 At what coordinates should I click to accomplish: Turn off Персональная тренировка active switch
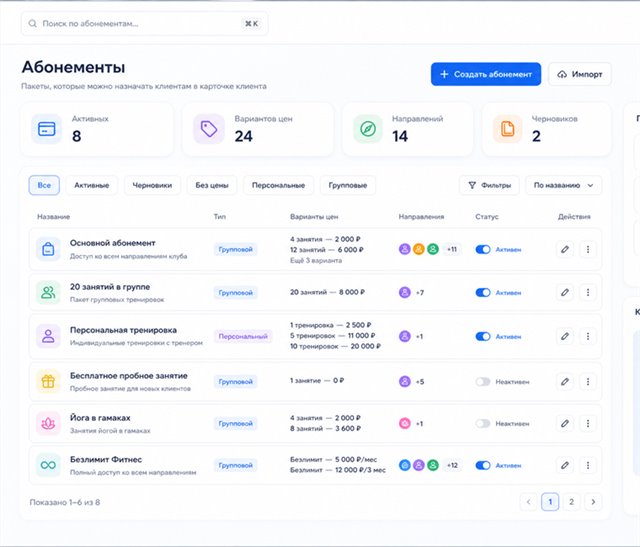pyautogui.click(x=483, y=336)
